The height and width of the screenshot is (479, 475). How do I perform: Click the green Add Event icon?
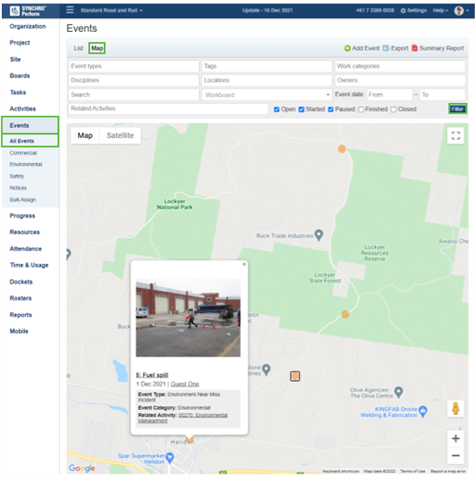347,48
